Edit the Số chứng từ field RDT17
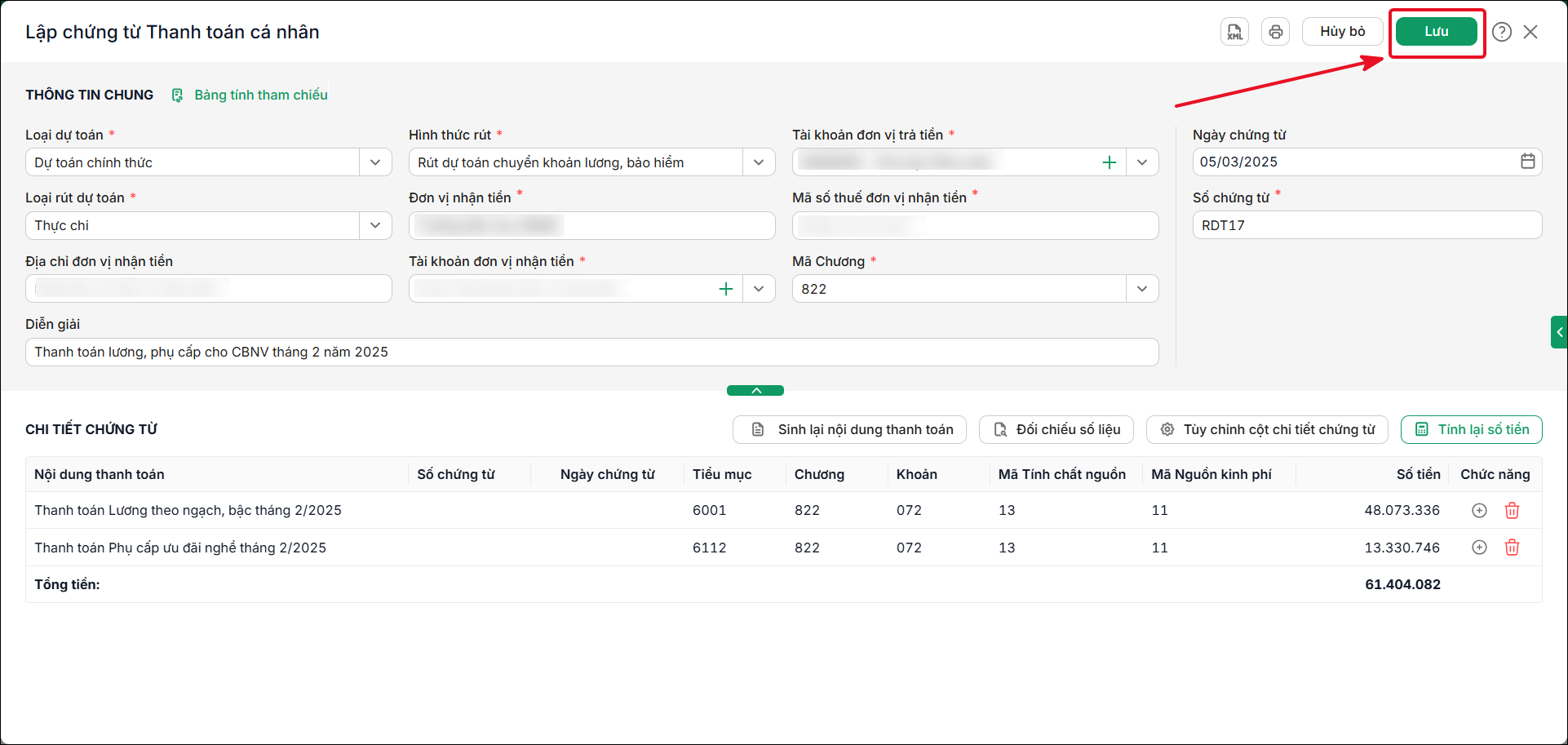 [1367, 225]
